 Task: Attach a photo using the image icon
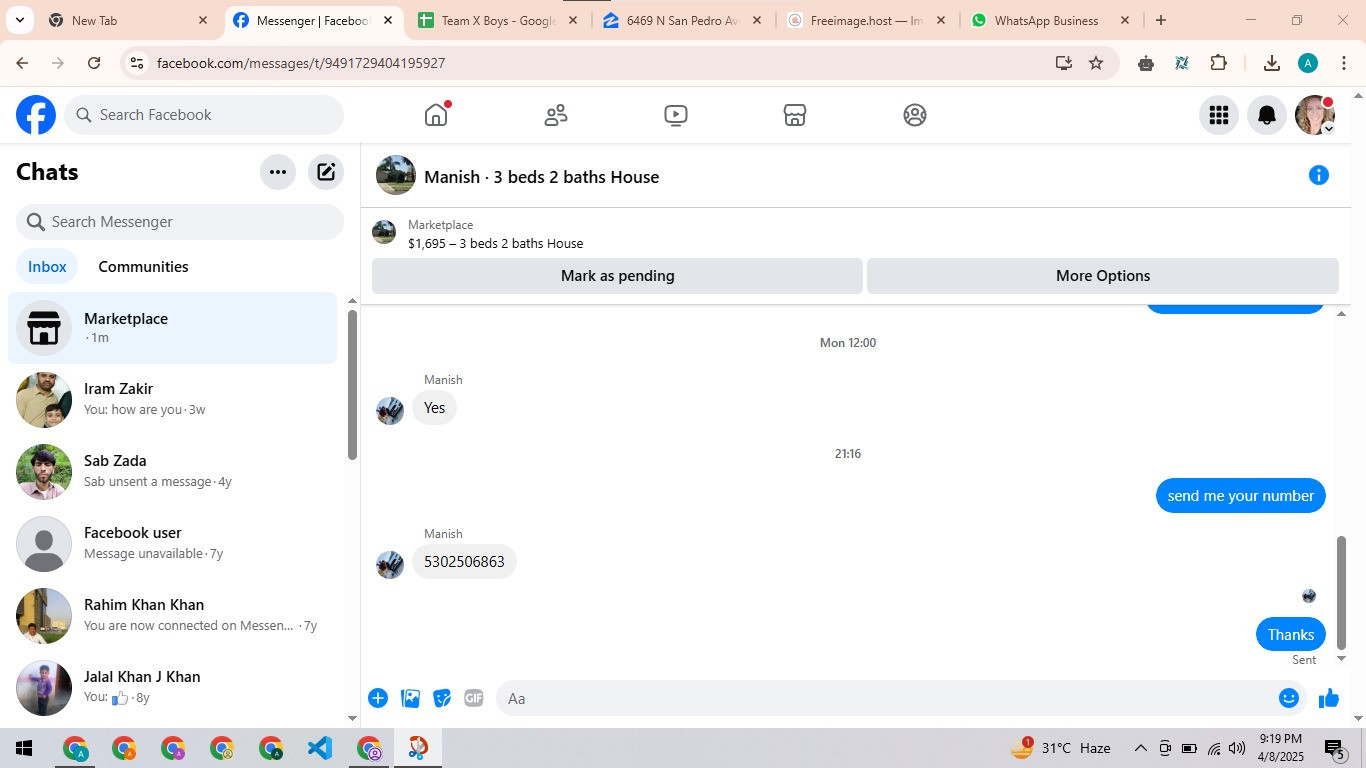click(x=410, y=698)
